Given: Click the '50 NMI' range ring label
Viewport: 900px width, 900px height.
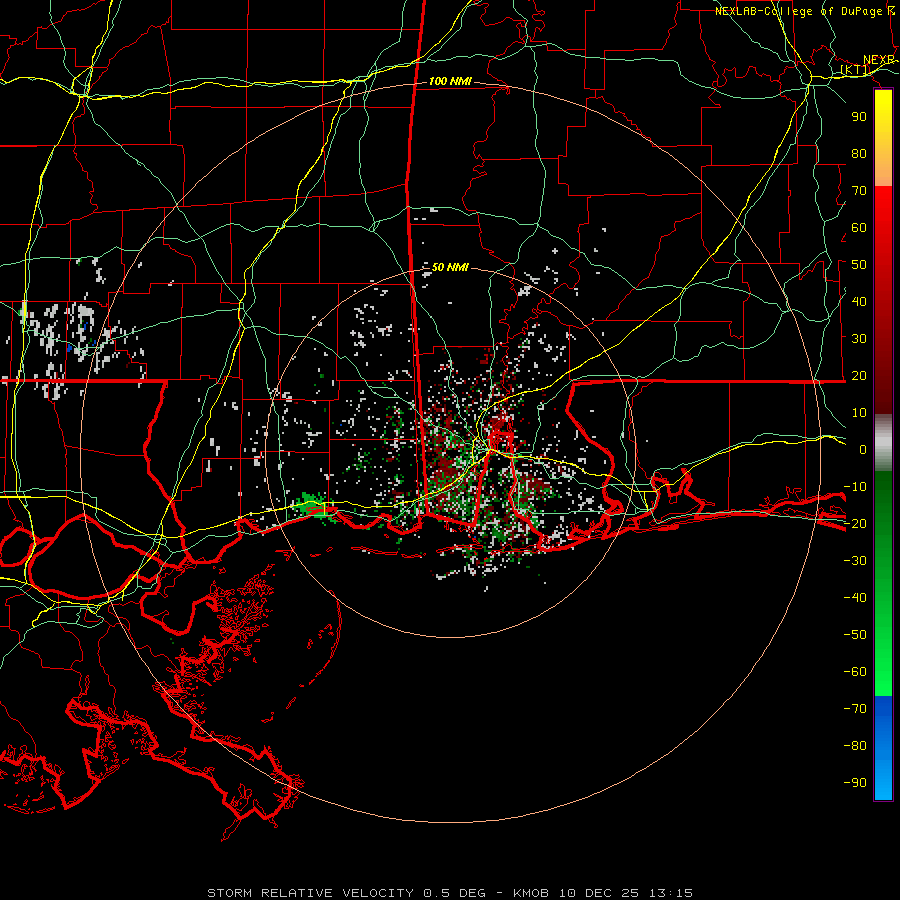Looking at the screenshot, I should click(450, 267).
